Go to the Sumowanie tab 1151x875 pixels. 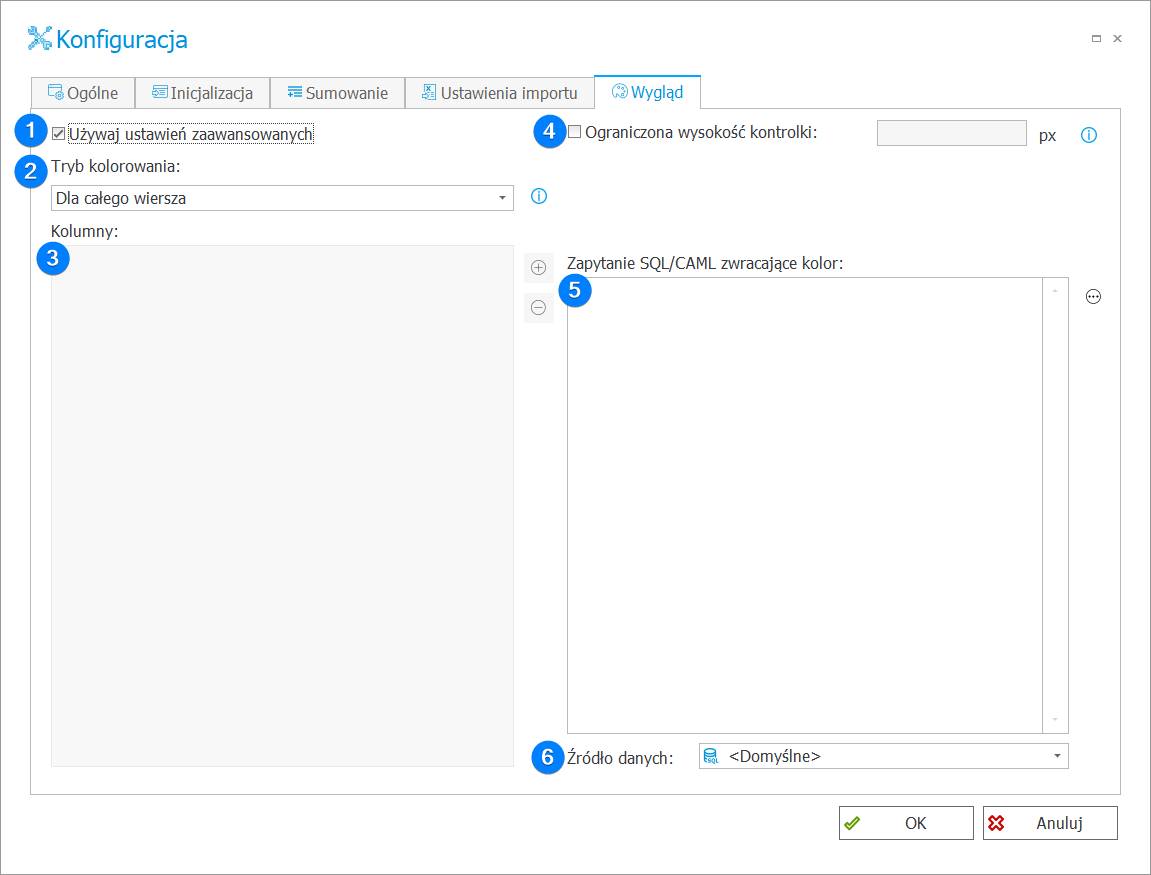tap(337, 93)
